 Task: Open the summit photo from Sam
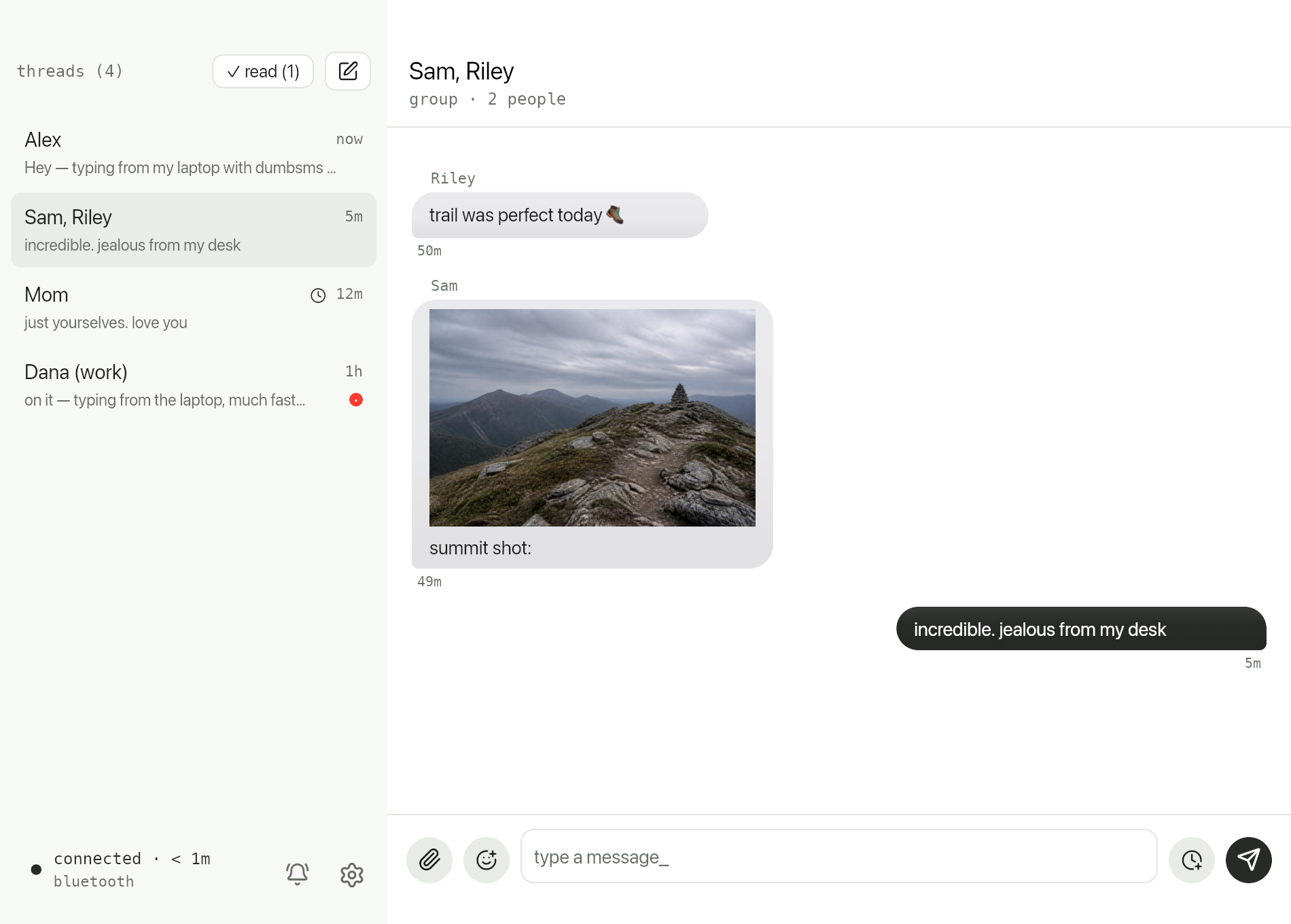coord(593,418)
